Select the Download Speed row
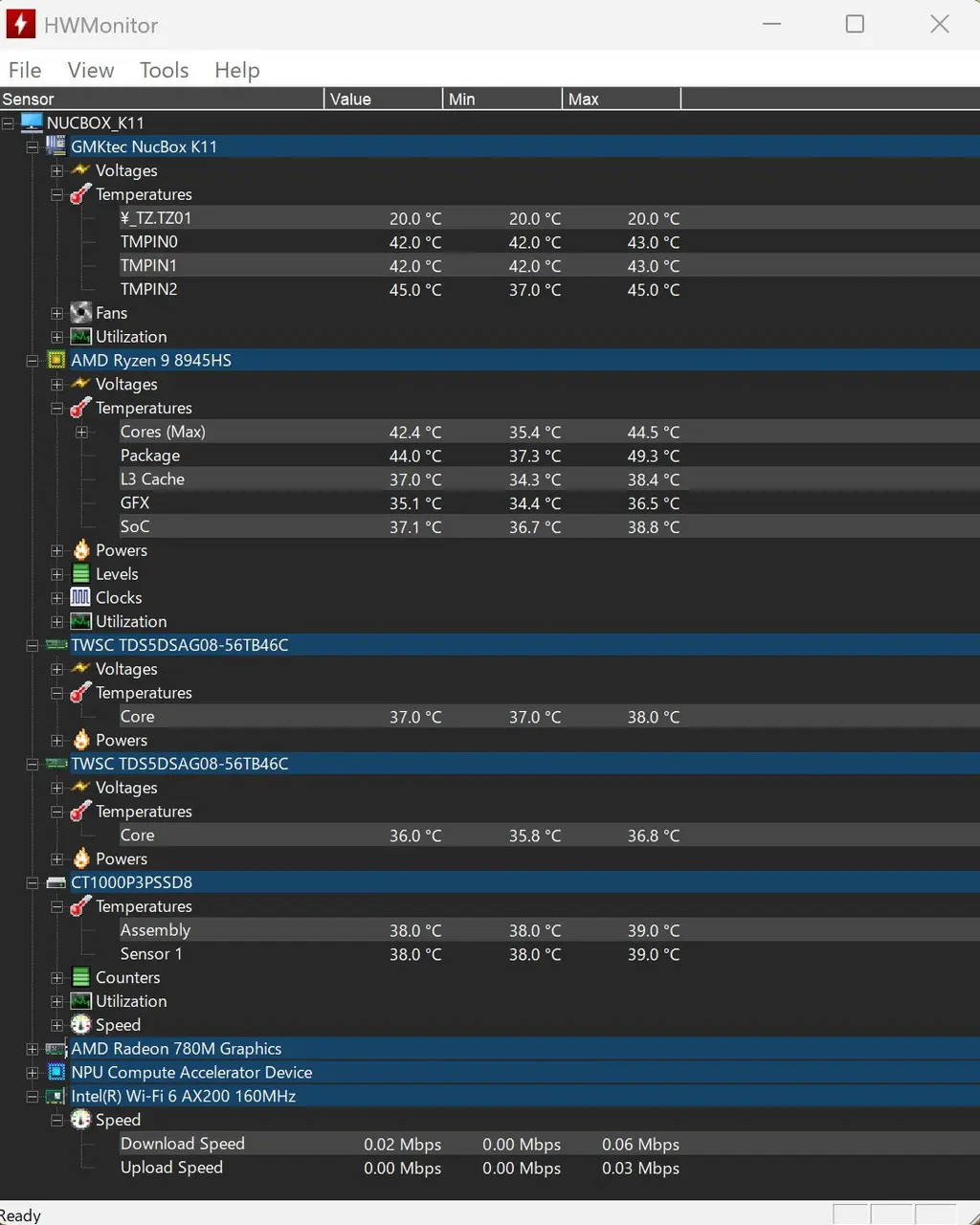This screenshot has width=980, height=1225. click(x=183, y=1144)
